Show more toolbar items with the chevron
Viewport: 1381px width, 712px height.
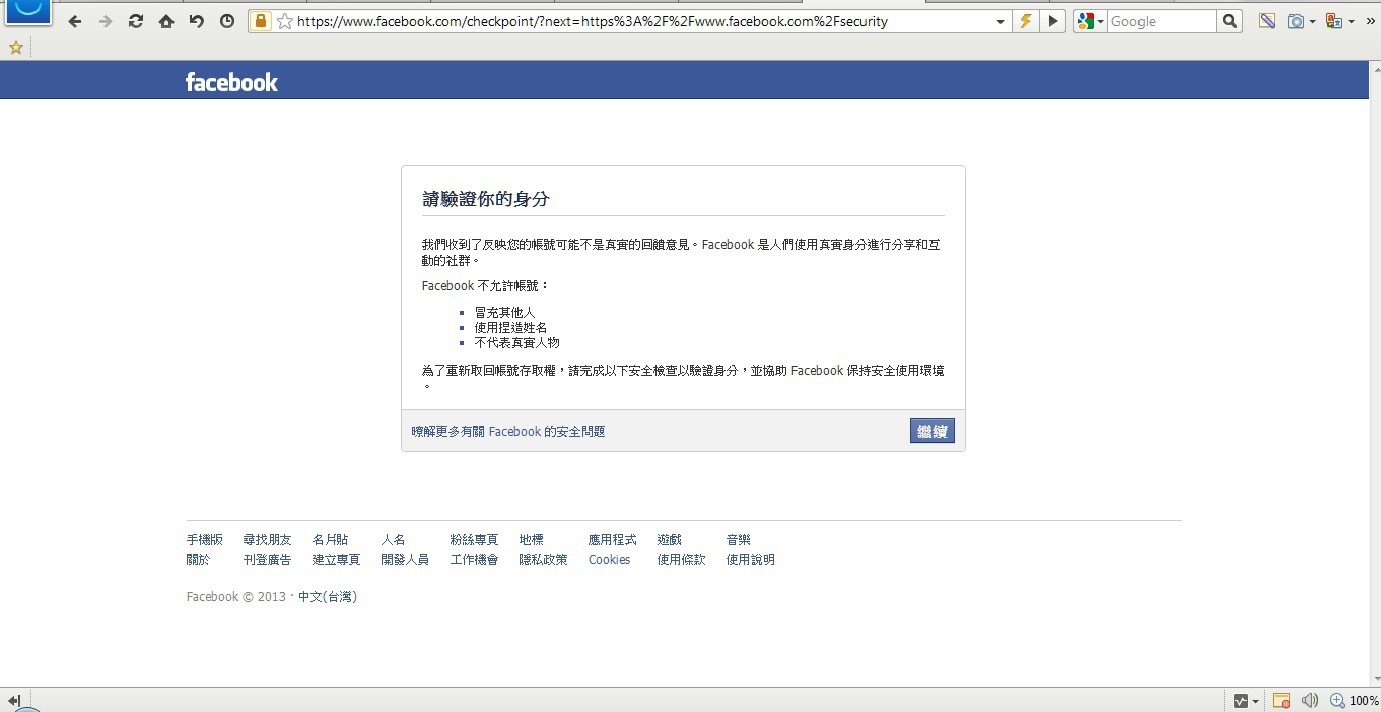(x=1370, y=21)
